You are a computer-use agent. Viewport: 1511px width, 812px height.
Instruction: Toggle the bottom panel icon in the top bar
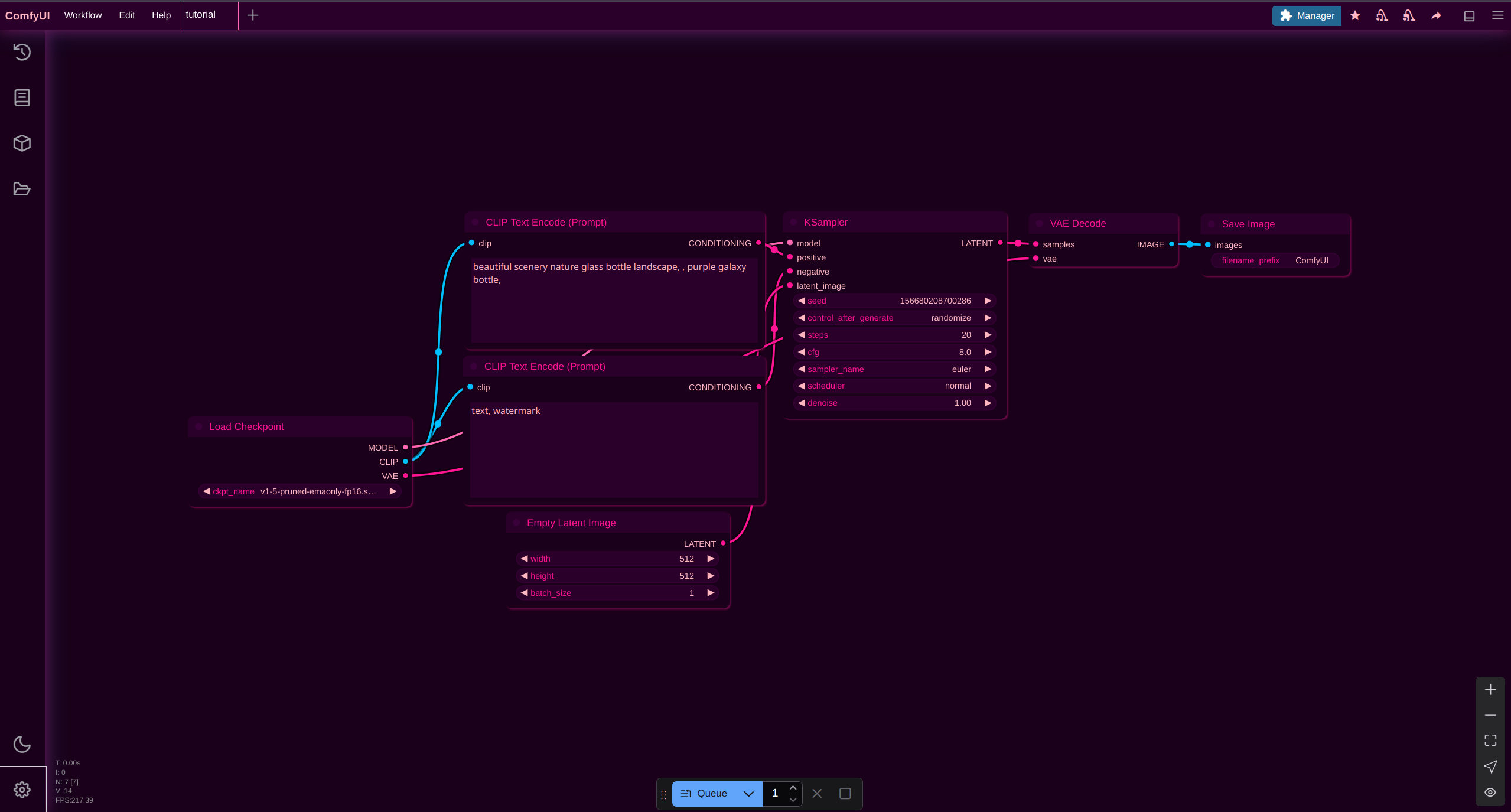(x=1469, y=15)
